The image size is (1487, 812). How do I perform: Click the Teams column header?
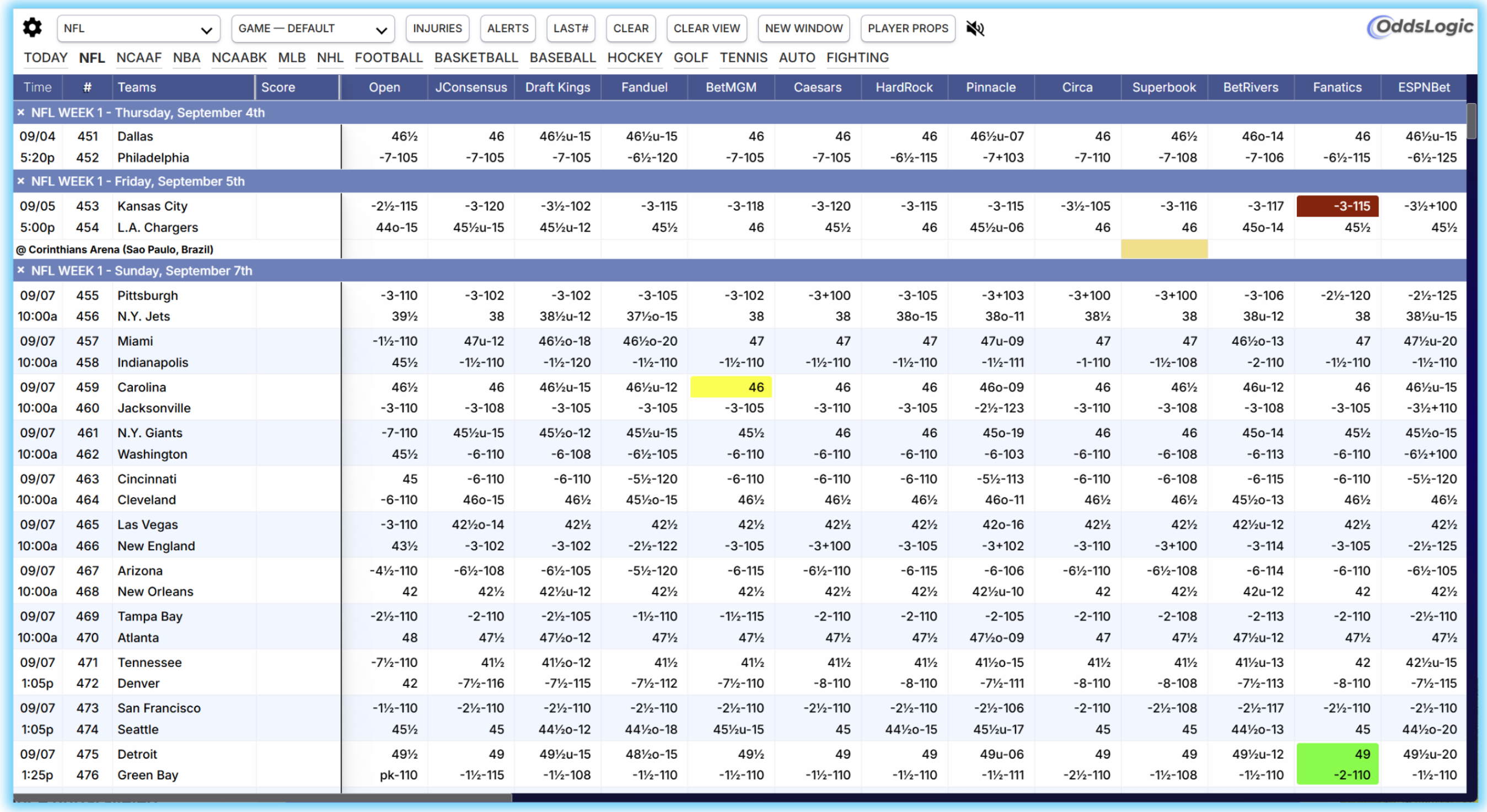pyautogui.click(x=183, y=87)
